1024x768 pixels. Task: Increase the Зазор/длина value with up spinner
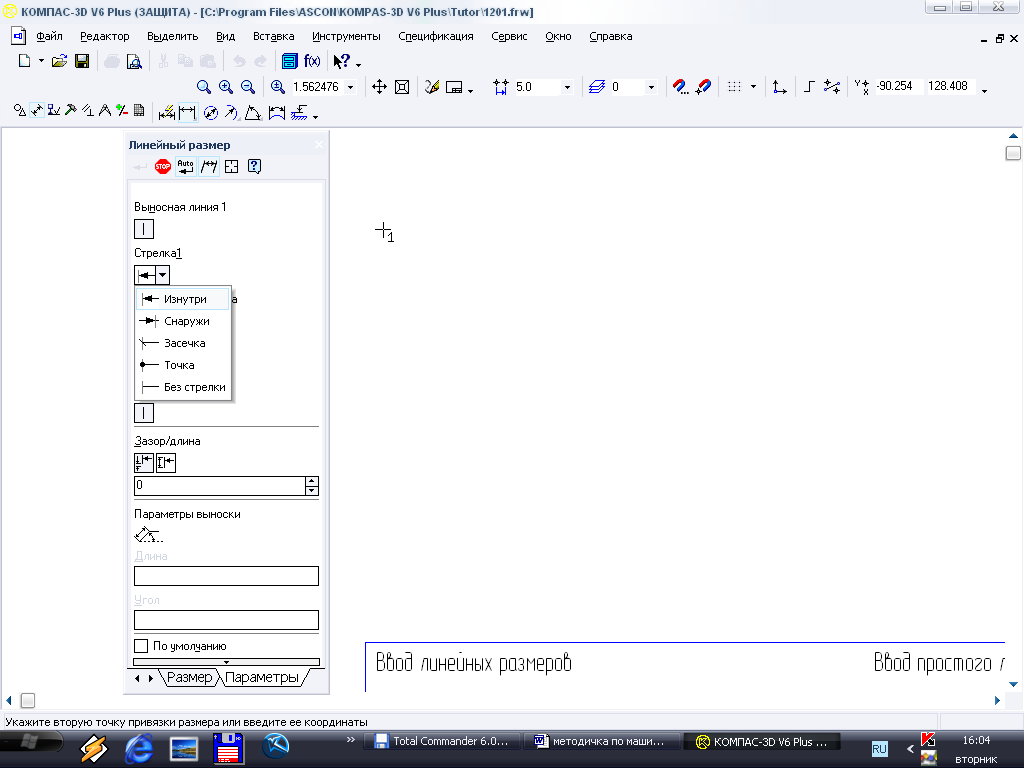tap(312, 481)
